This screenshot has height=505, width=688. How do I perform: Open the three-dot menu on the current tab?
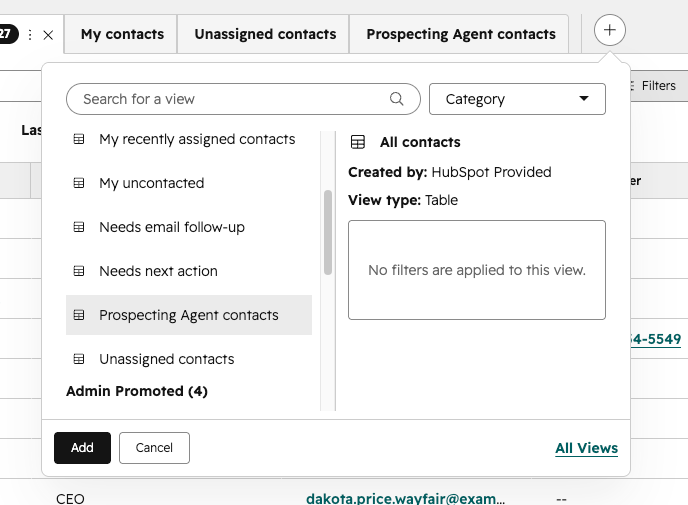[x=30, y=35]
